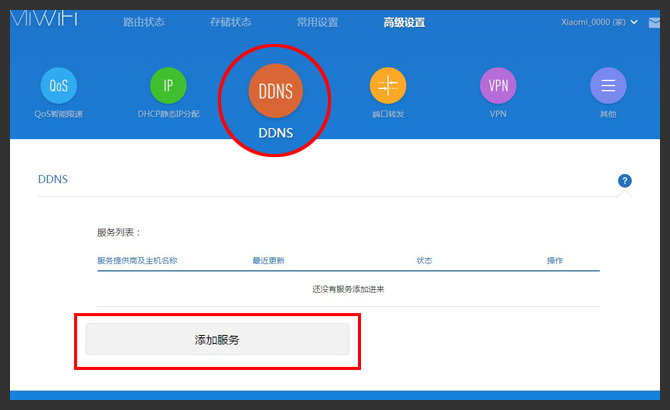This screenshot has height=410, width=670.
Task: Select the orange DDNS icon
Action: pyautogui.click(x=276, y=91)
